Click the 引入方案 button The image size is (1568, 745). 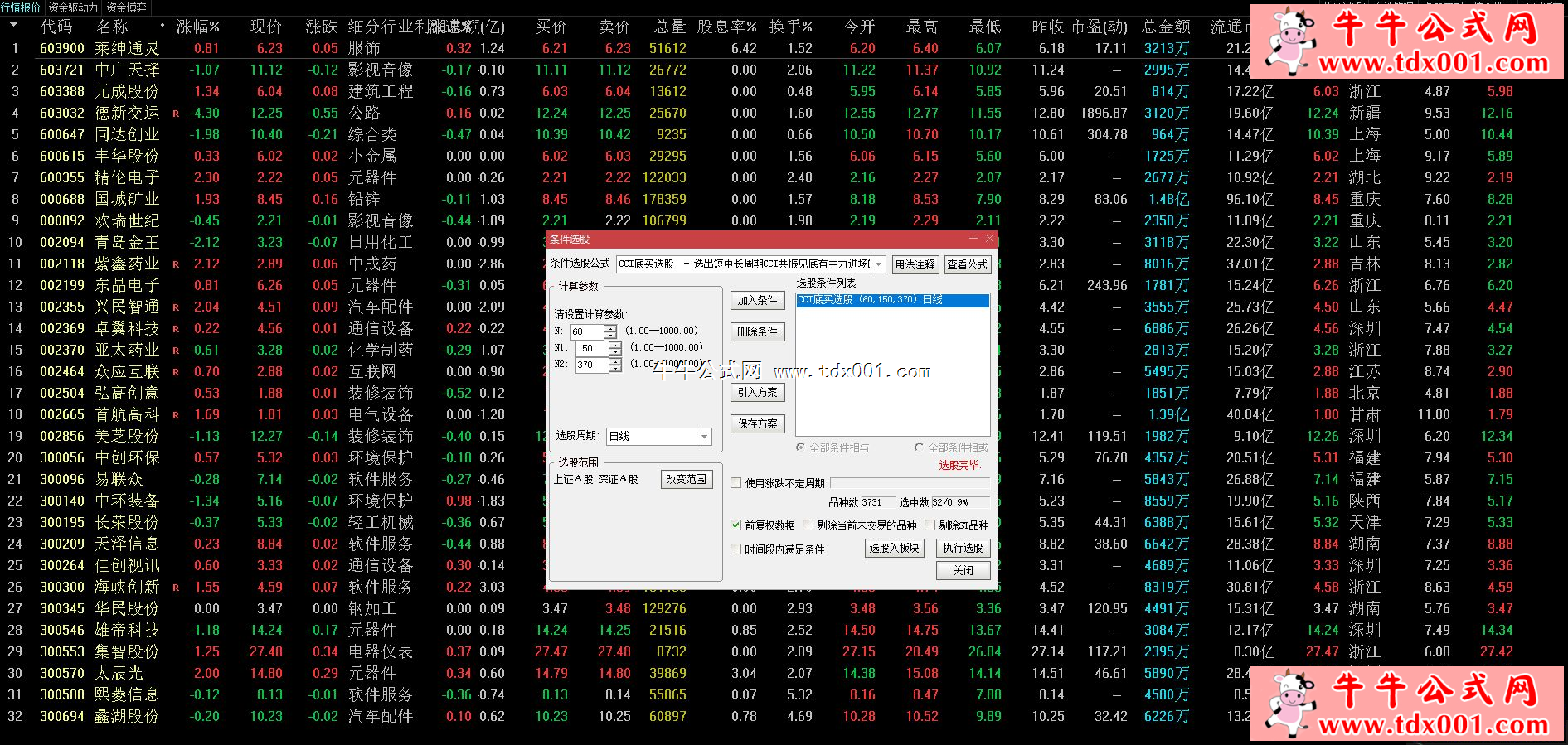point(758,392)
